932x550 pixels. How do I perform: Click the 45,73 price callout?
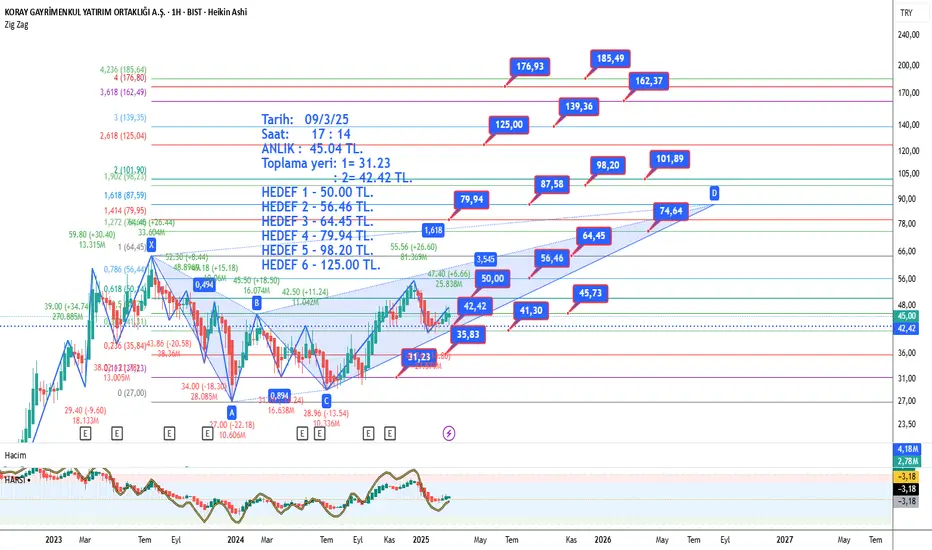[590, 293]
